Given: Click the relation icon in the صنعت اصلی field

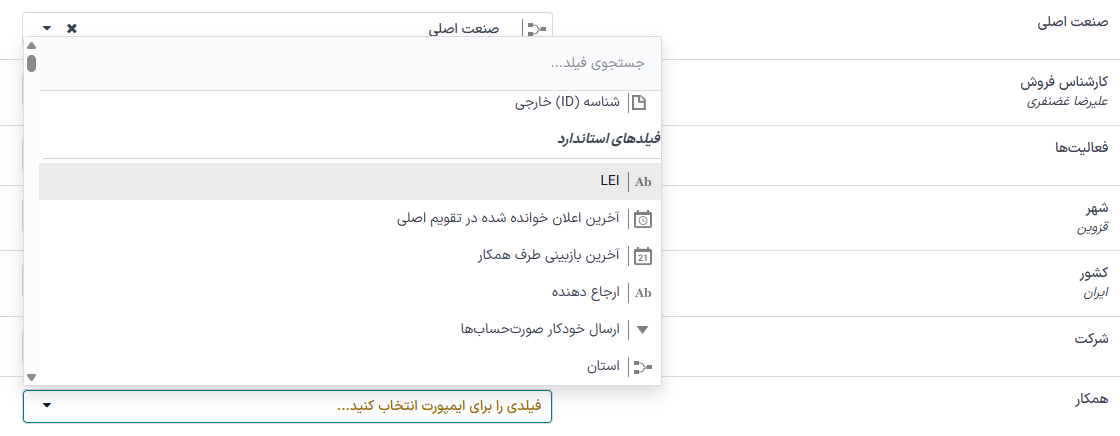Looking at the screenshot, I should 538,28.
